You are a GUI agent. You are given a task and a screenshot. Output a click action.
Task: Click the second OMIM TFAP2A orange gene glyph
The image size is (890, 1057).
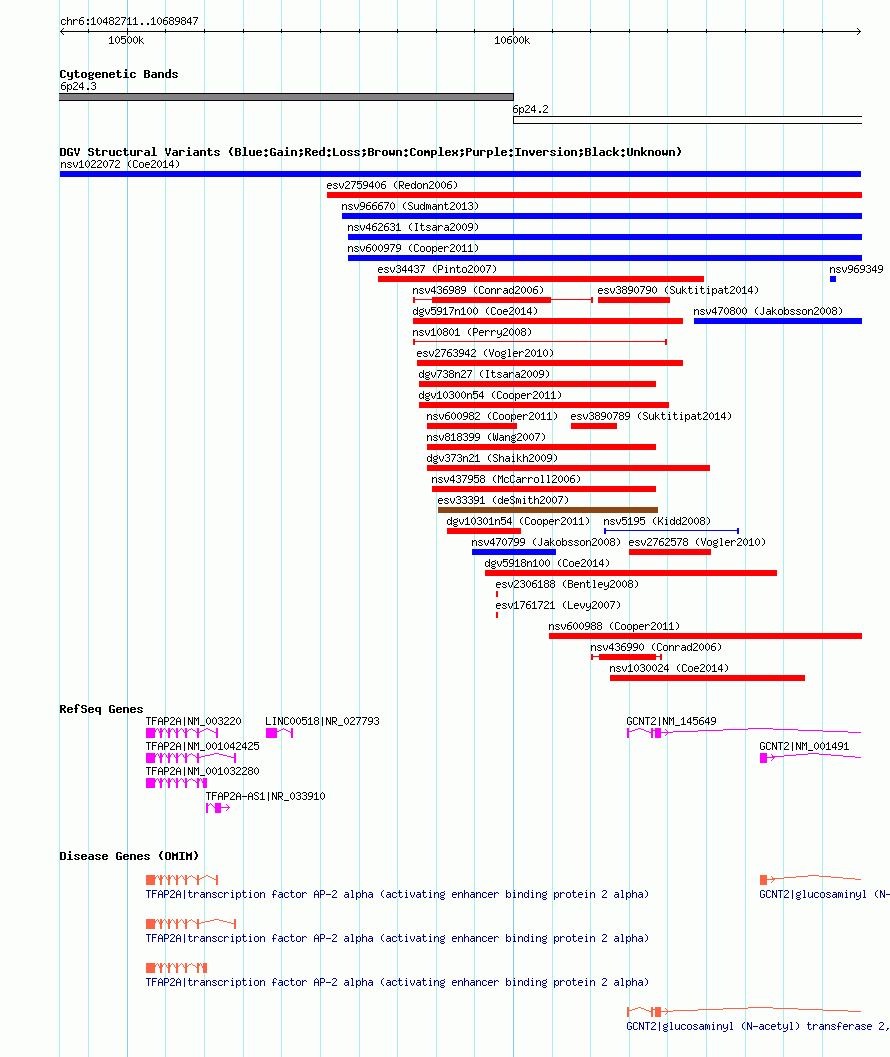[x=191, y=924]
